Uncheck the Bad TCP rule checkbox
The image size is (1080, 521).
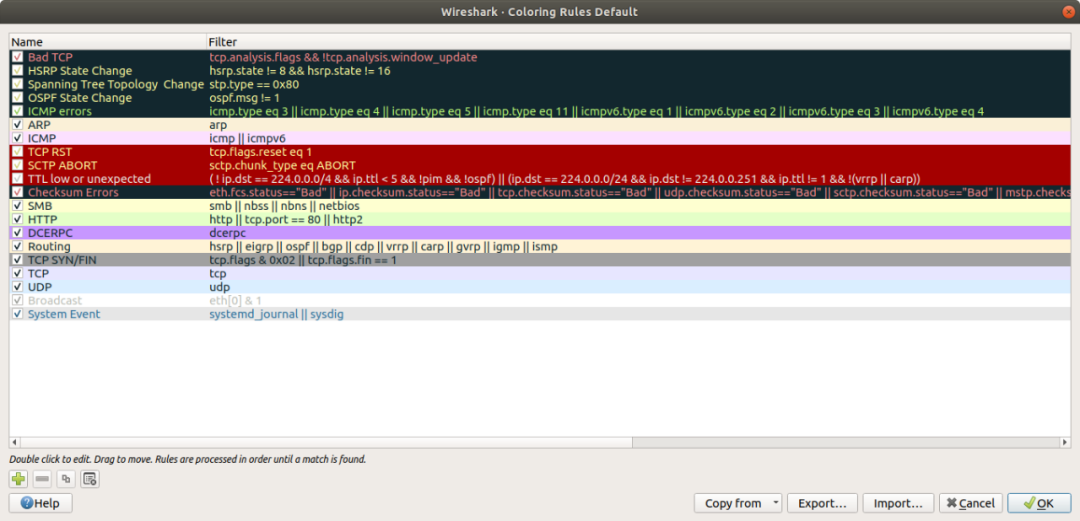click(17, 57)
